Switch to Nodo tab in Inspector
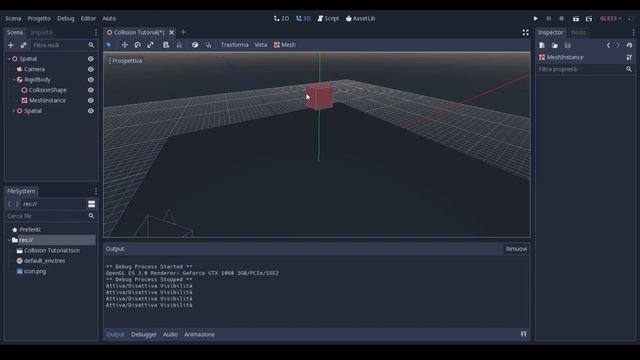 click(x=578, y=33)
